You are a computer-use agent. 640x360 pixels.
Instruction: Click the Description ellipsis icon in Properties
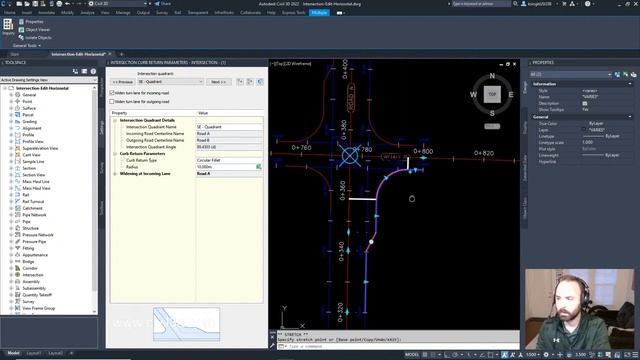tap(584, 103)
